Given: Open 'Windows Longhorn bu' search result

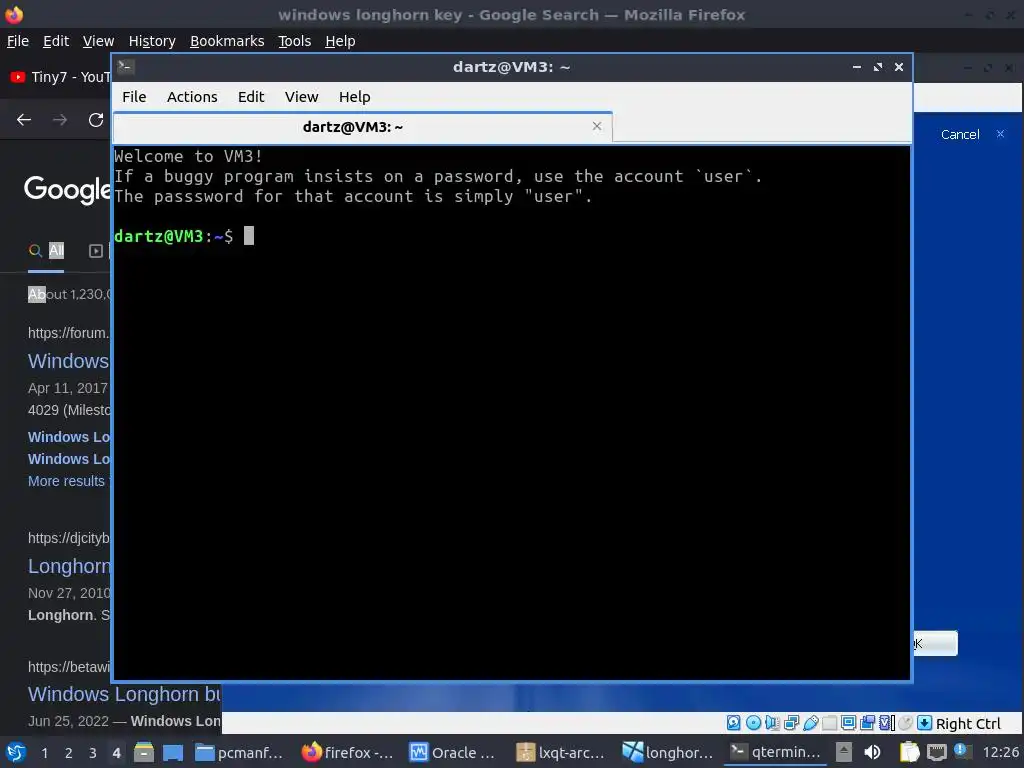Looking at the screenshot, I should pos(125,694).
